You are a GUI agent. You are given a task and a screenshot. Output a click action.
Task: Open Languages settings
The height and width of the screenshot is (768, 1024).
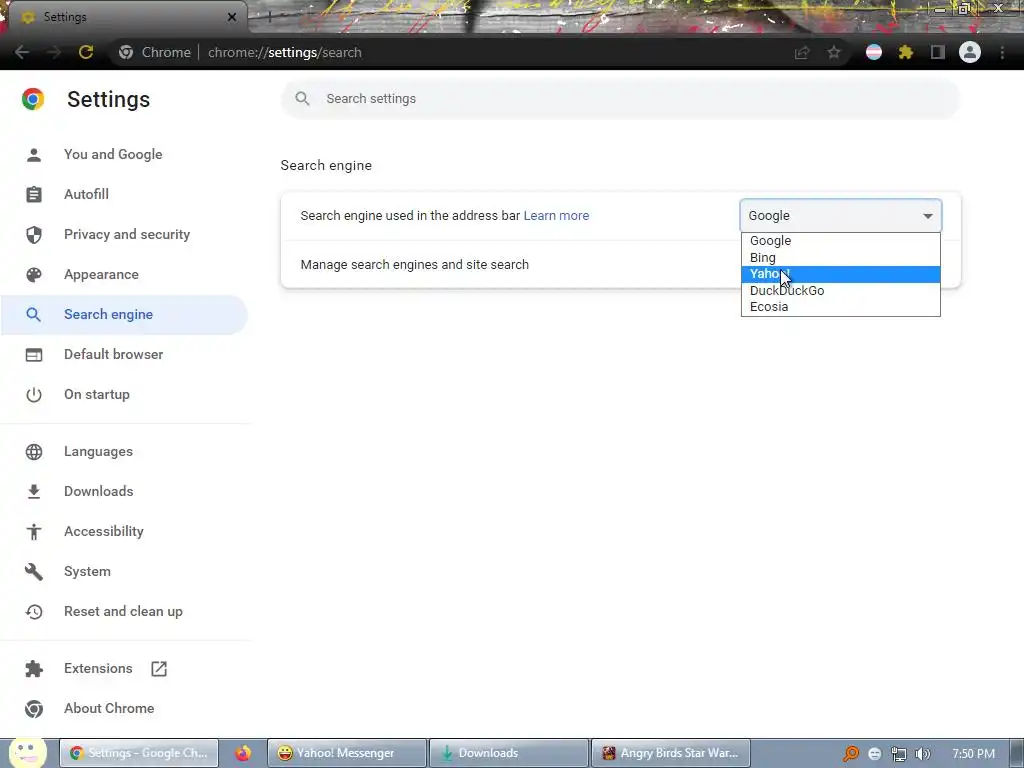[98, 451]
